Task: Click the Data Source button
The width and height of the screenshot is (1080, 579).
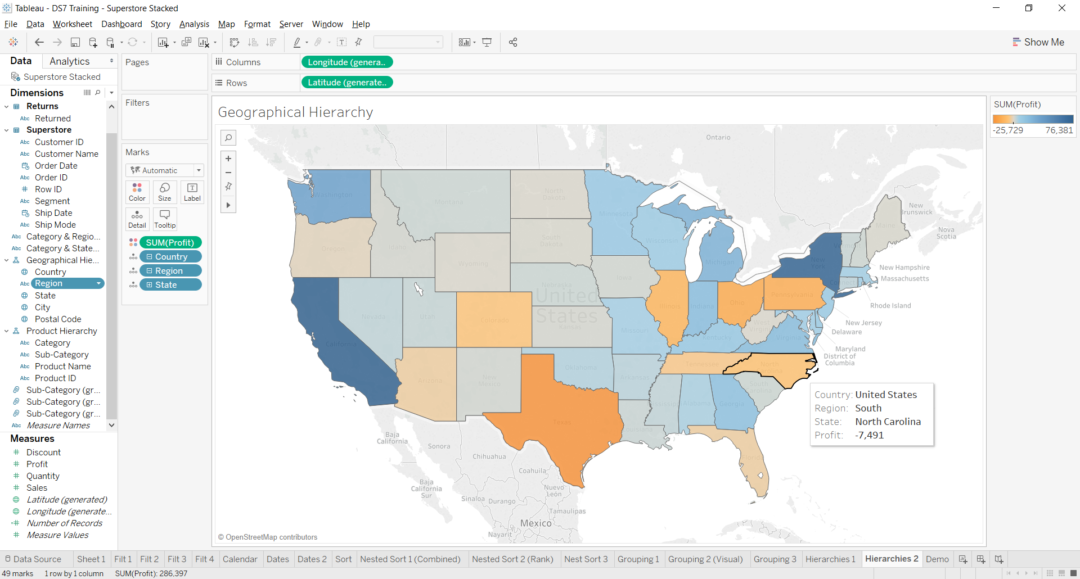Action: click(34, 559)
